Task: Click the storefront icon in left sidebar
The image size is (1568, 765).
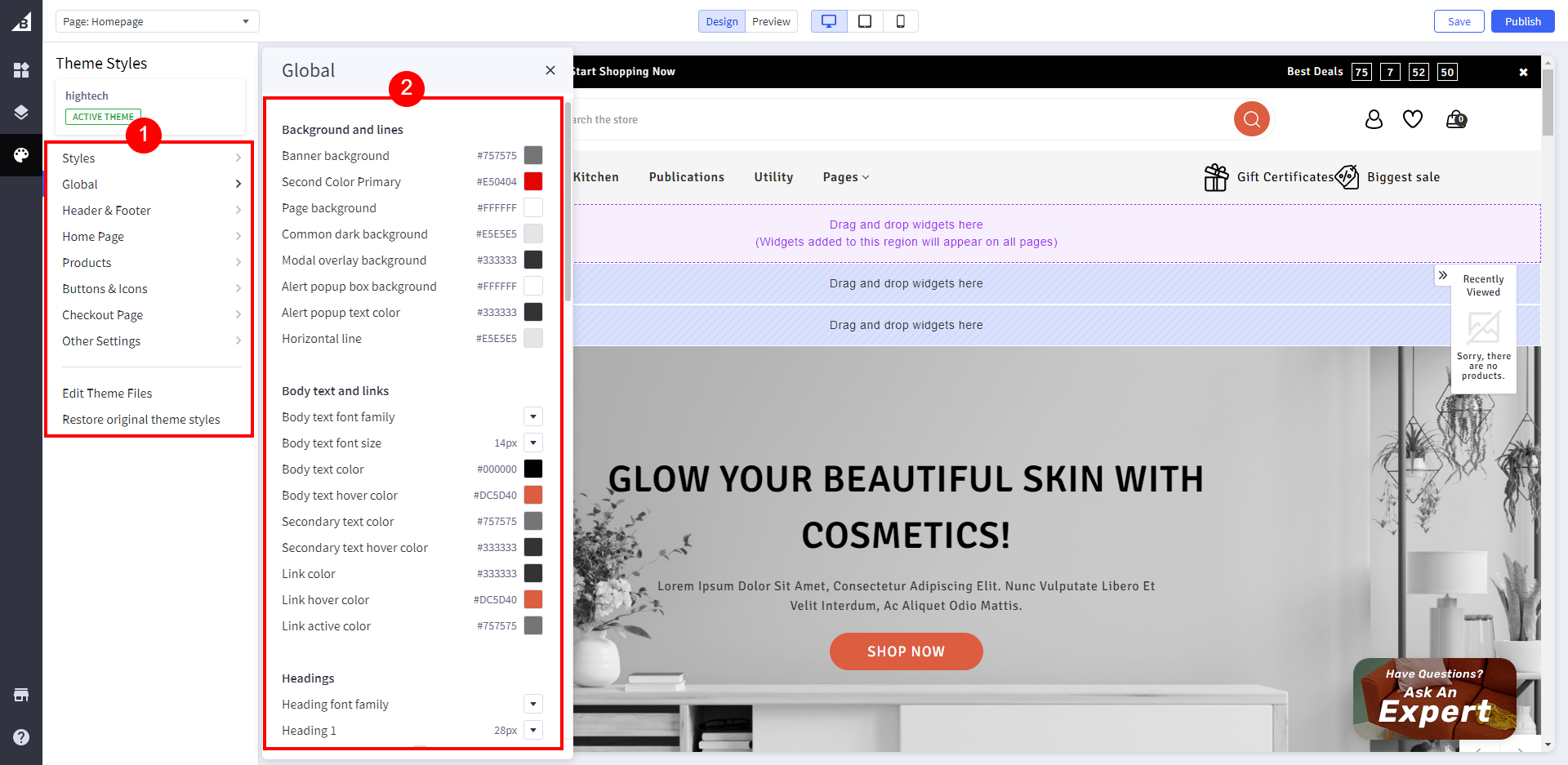Action: click(x=21, y=695)
